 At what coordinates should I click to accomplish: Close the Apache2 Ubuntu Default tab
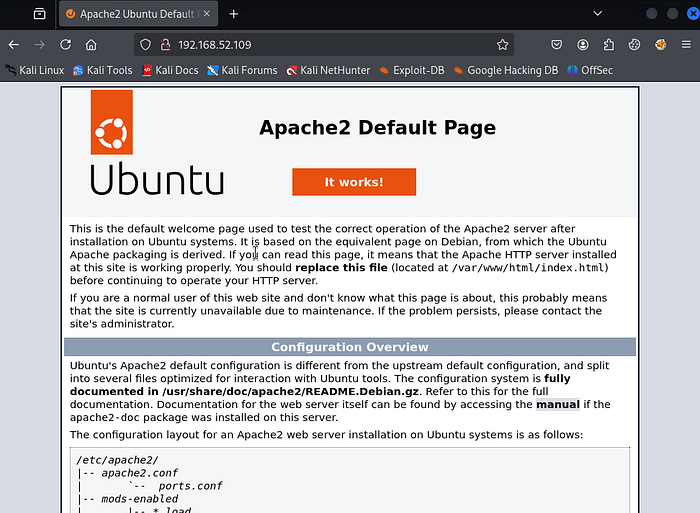tap(207, 14)
